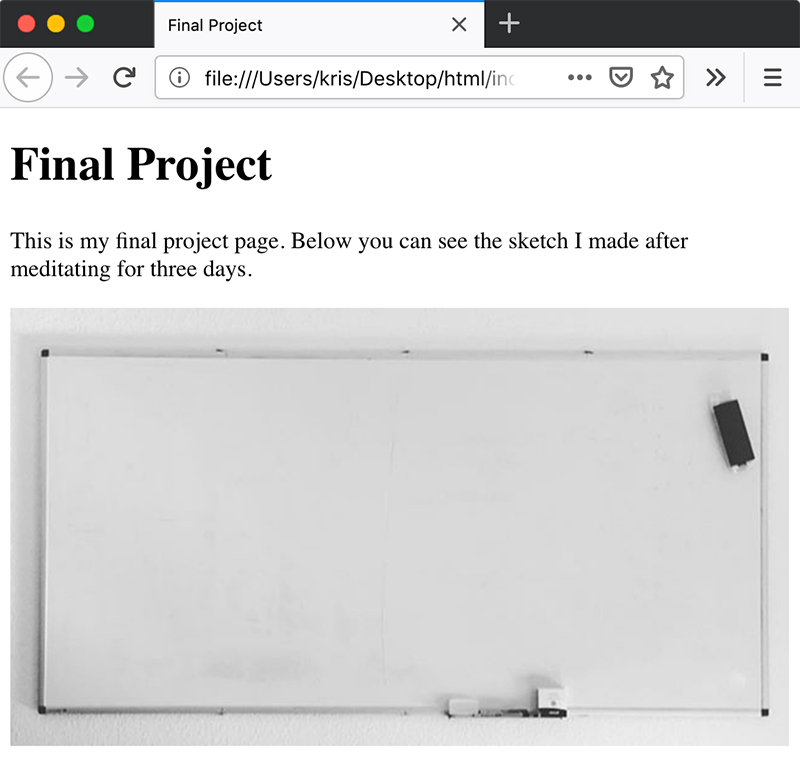800x760 pixels.
Task: Navigate back to the previous page
Action: (28, 77)
